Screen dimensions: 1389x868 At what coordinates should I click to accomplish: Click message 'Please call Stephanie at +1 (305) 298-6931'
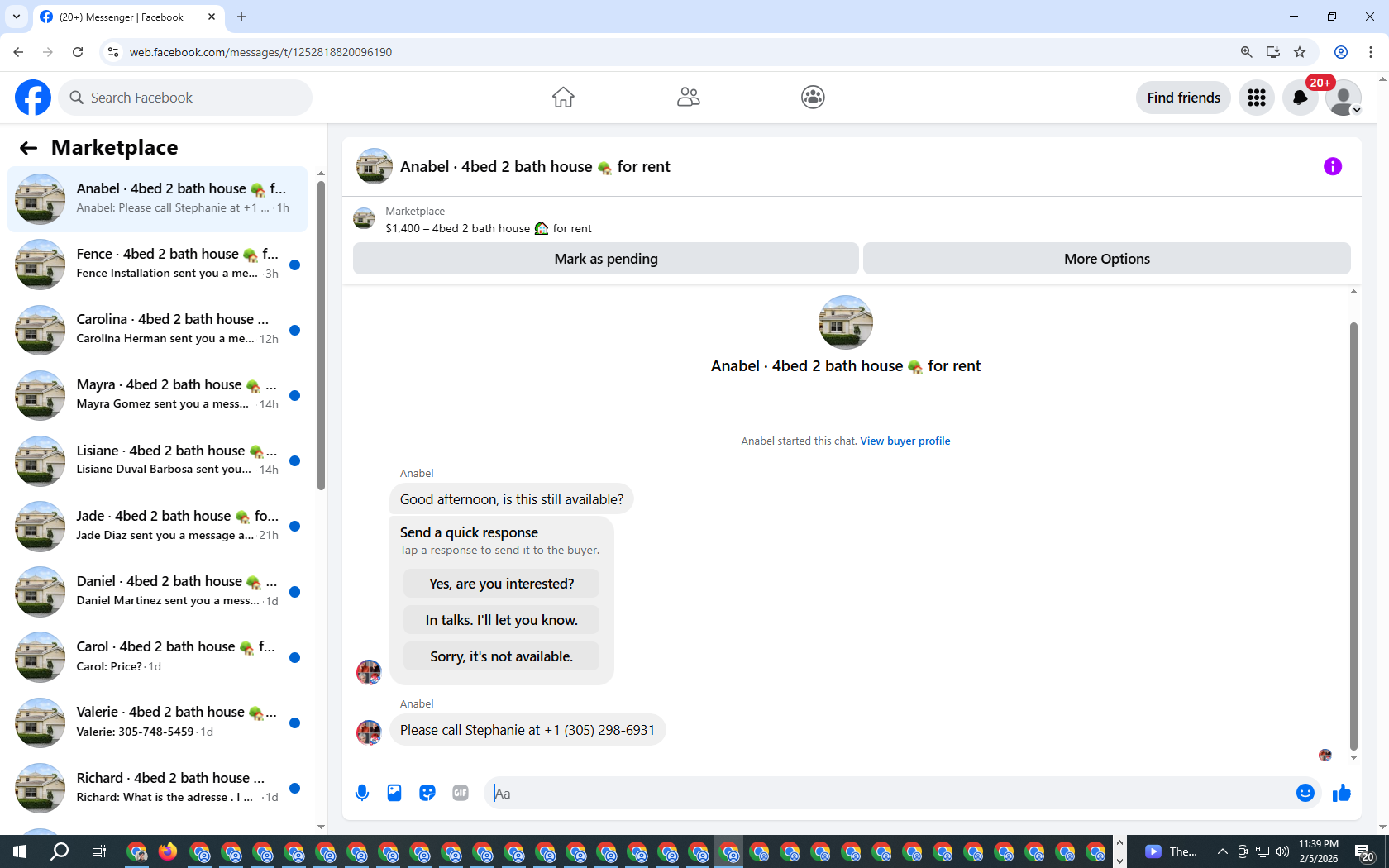click(x=527, y=730)
